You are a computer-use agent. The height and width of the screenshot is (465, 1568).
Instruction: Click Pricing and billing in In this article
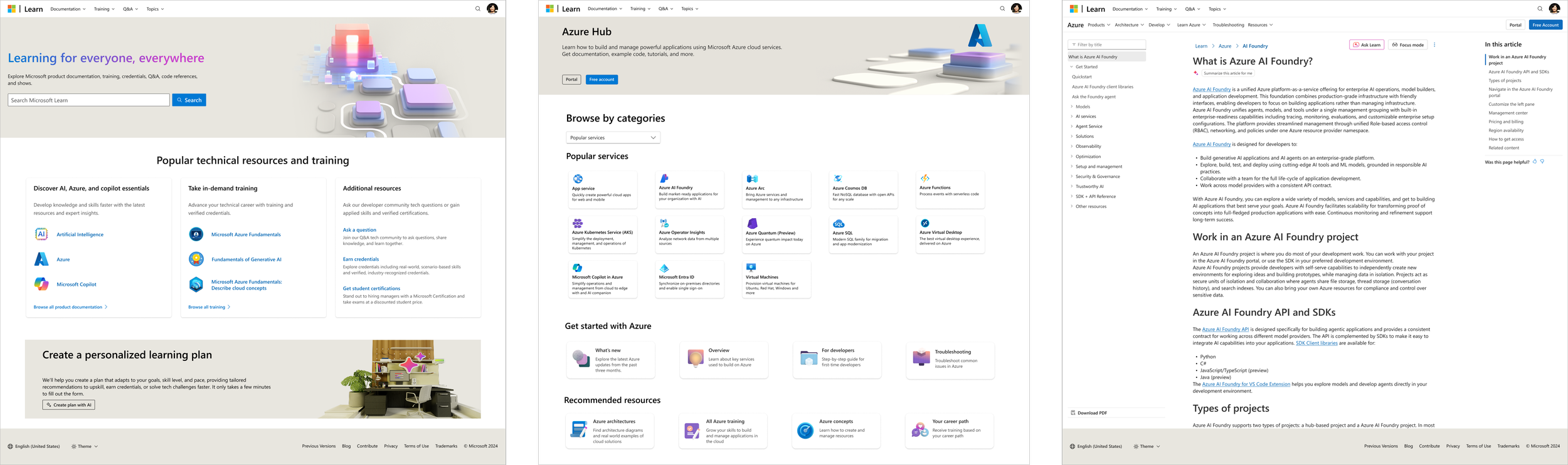click(1506, 122)
